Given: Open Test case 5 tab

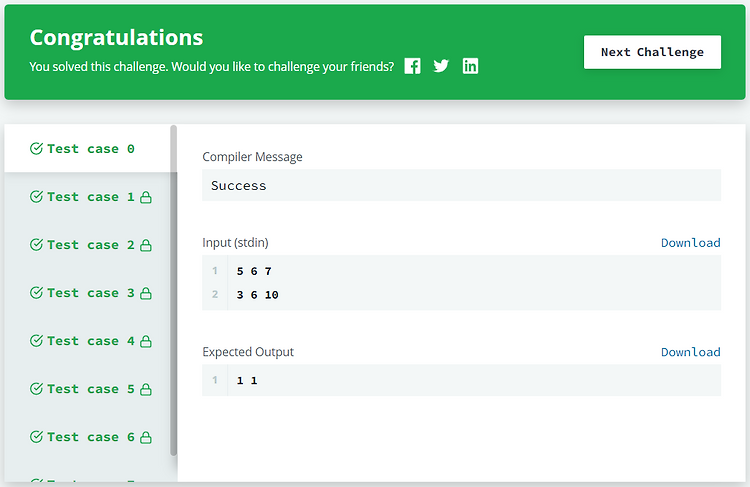Looking at the screenshot, I should tap(88, 389).
